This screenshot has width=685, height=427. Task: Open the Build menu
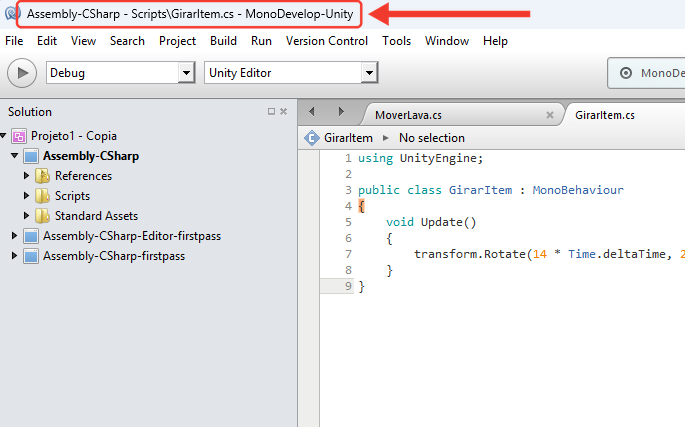pos(223,41)
